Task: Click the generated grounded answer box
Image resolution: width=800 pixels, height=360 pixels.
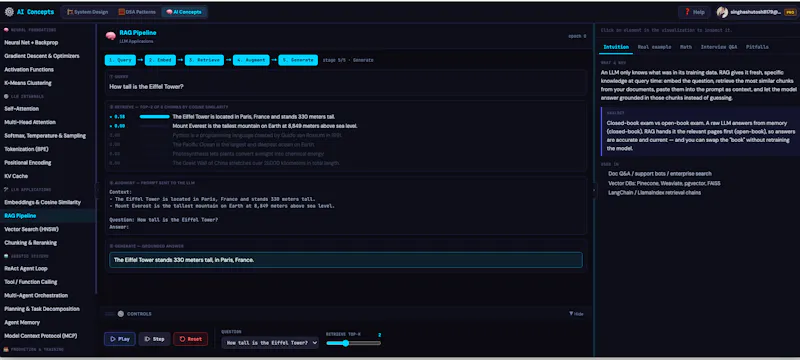Action: tap(345, 260)
